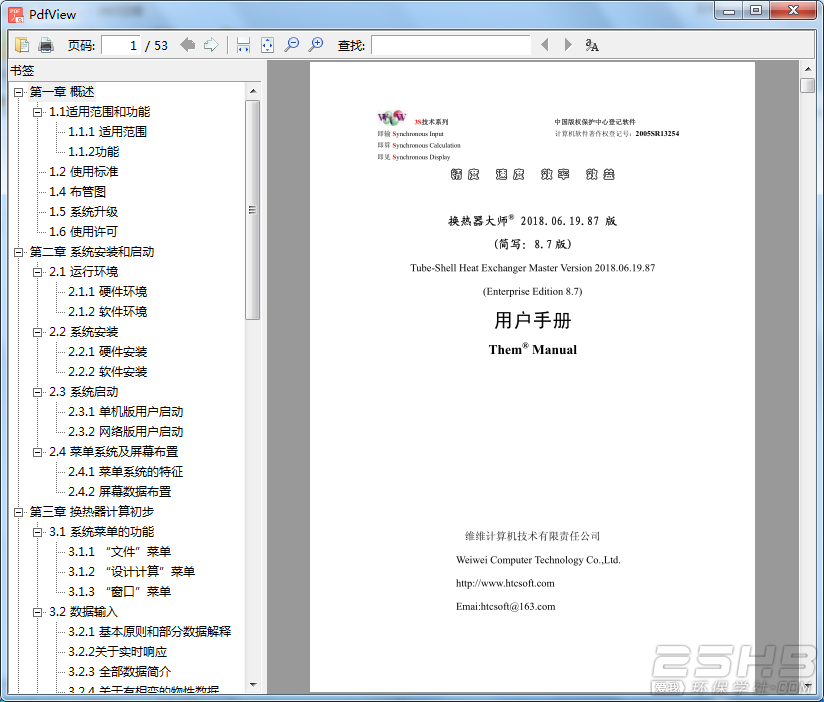The height and width of the screenshot is (702, 824).
Task: Collapse the 3.2 数据输入 node
Action: [37, 613]
